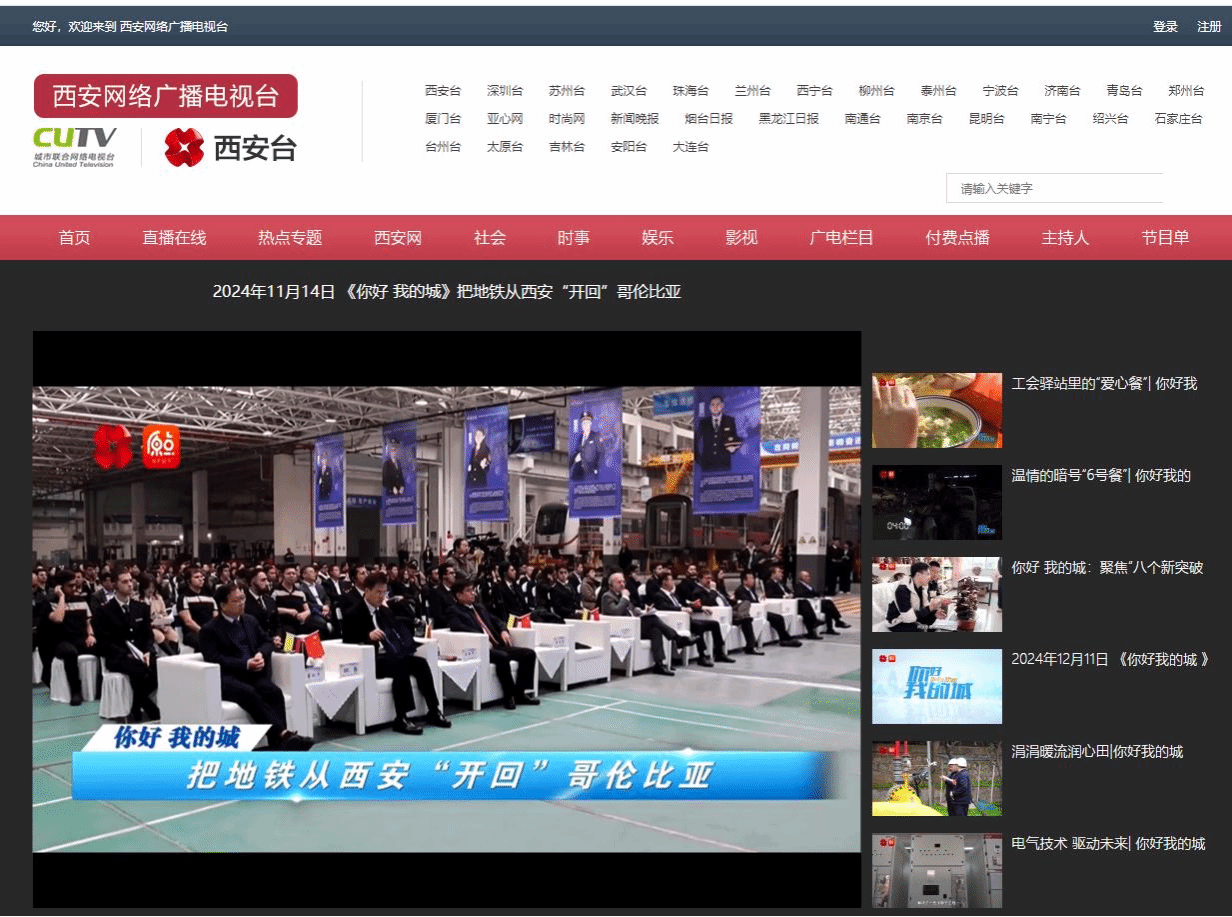The width and height of the screenshot is (1232, 917).
Task: Open the 电气技术 驱动未来 video thumbnail
Action: pos(936,870)
